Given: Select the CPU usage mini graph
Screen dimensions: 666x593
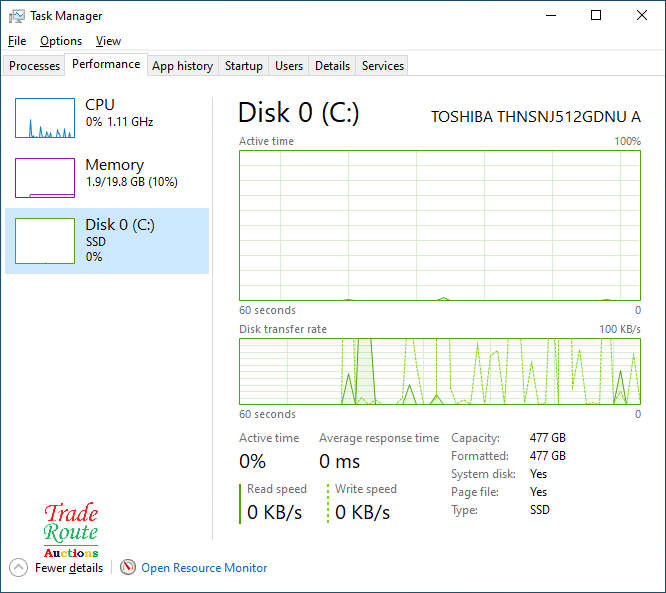Looking at the screenshot, I should click(x=45, y=118).
